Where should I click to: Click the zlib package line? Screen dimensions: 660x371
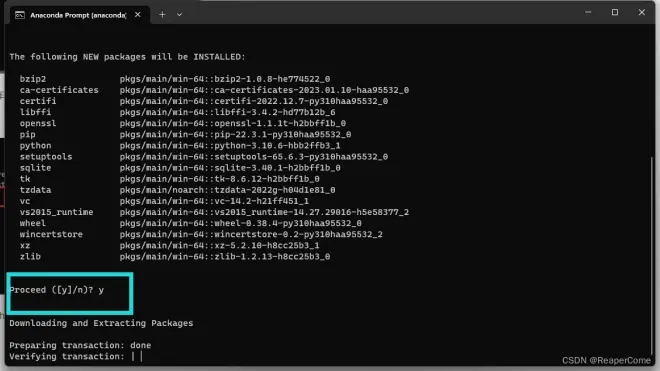(175, 257)
